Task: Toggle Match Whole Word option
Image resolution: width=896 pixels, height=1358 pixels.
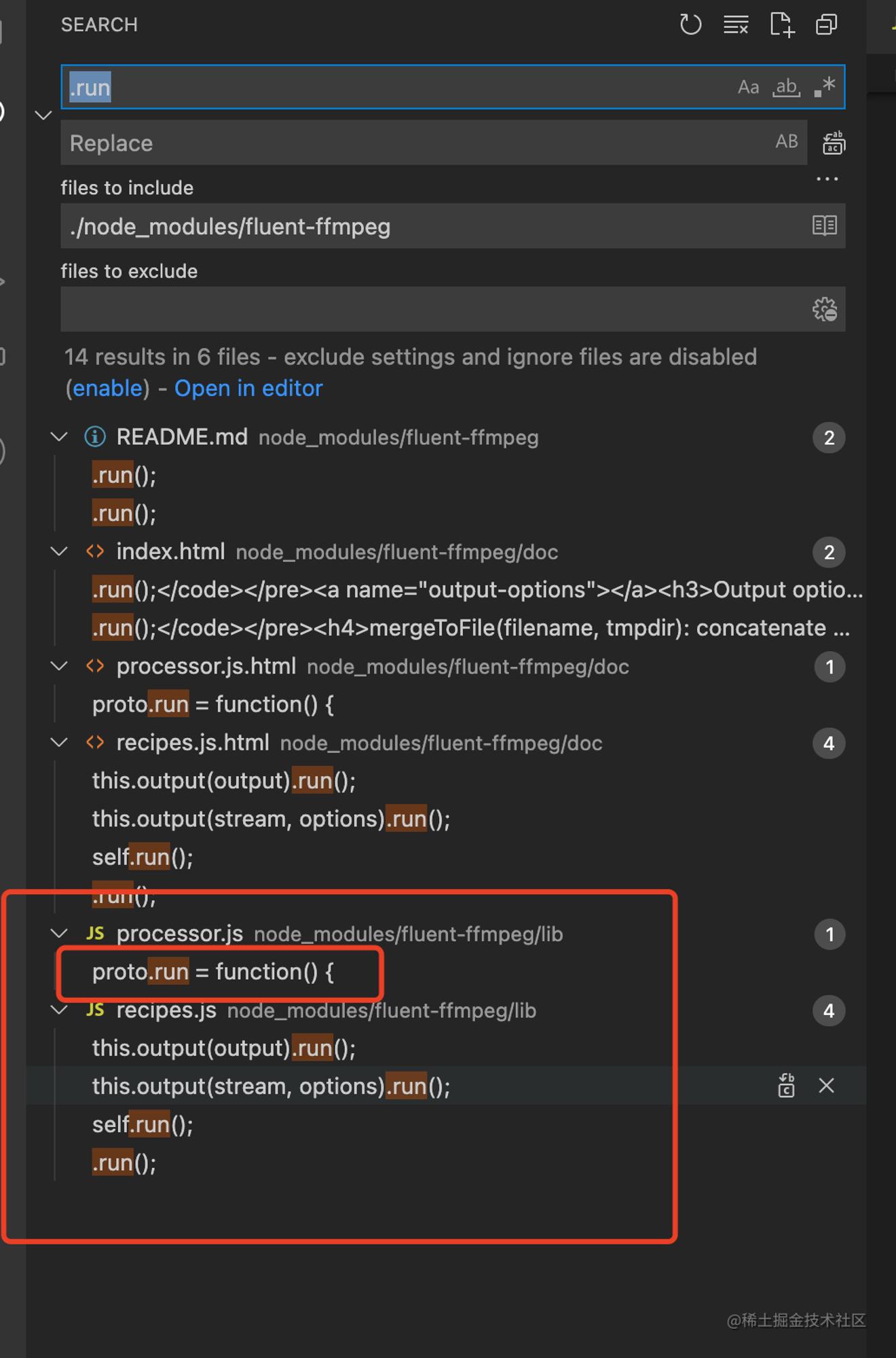Action: point(786,87)
